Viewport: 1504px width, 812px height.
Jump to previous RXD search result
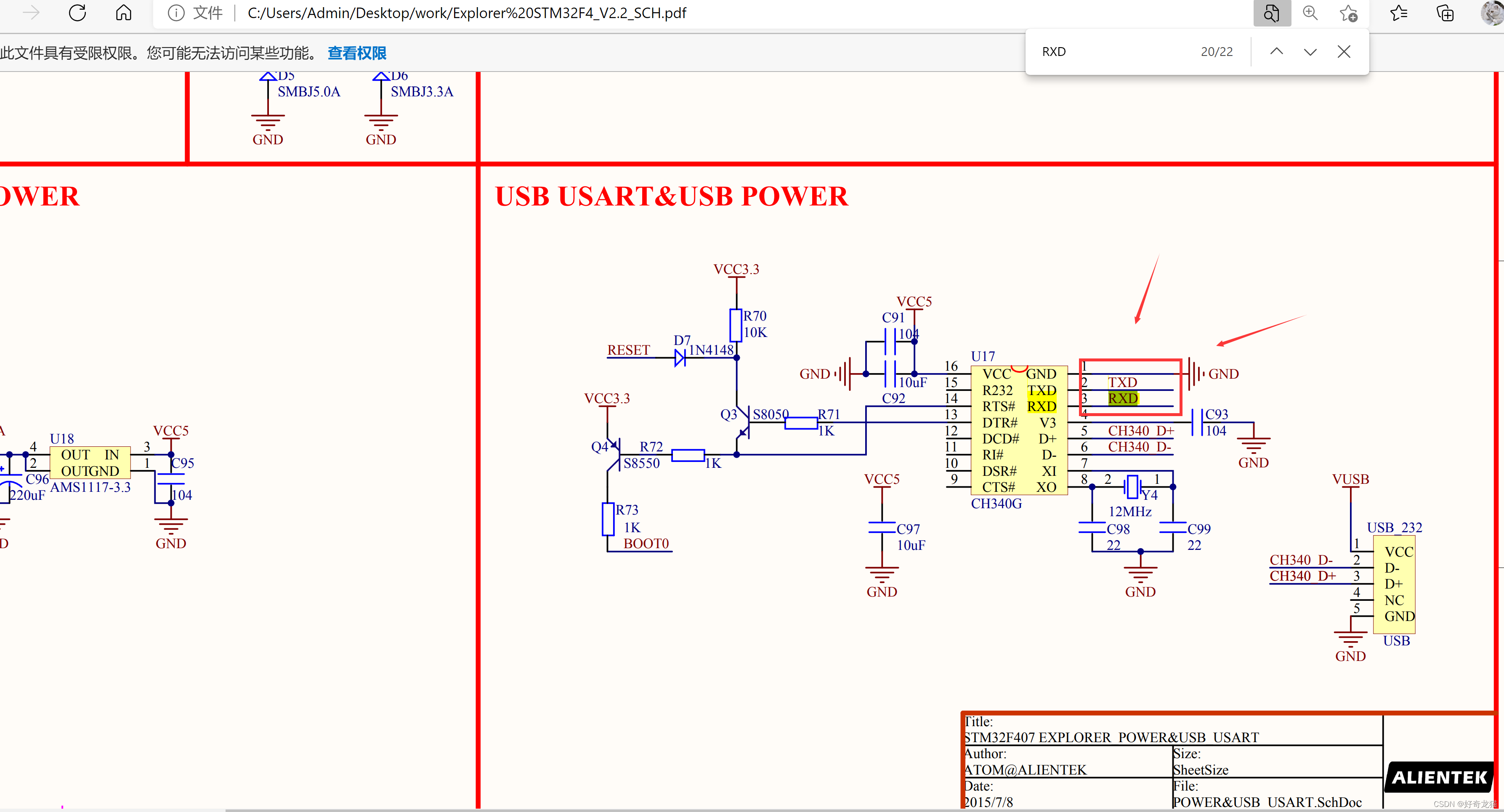click(x=1276, y=51)
